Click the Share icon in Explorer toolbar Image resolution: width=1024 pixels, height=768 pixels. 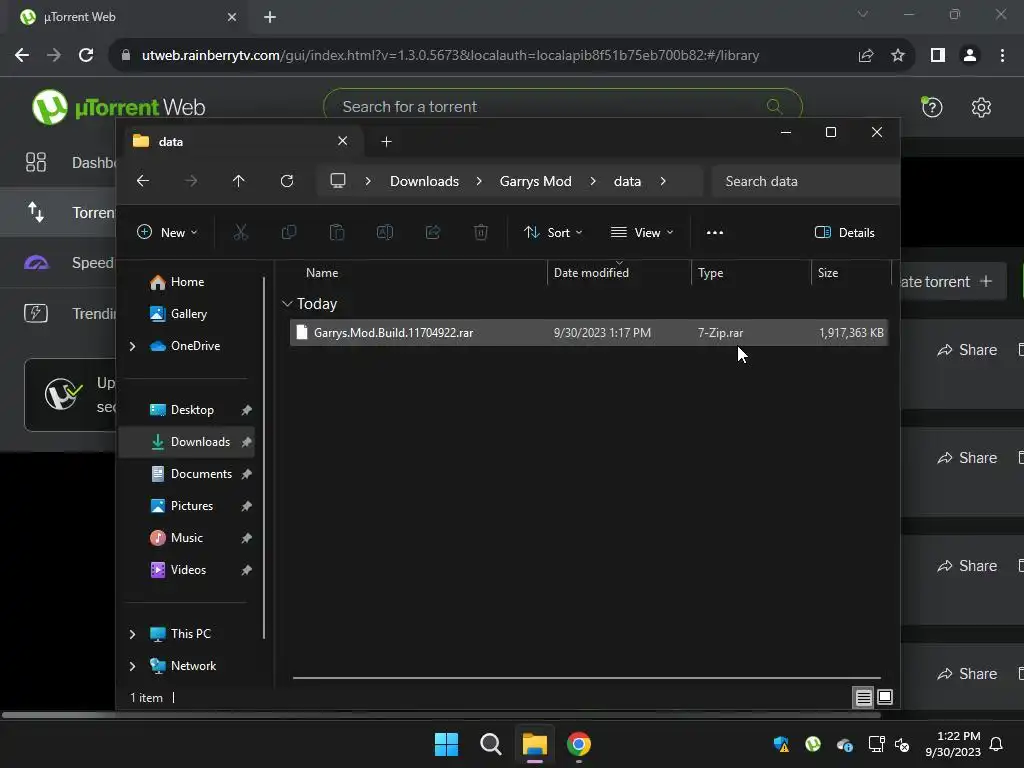coord(433,232)
